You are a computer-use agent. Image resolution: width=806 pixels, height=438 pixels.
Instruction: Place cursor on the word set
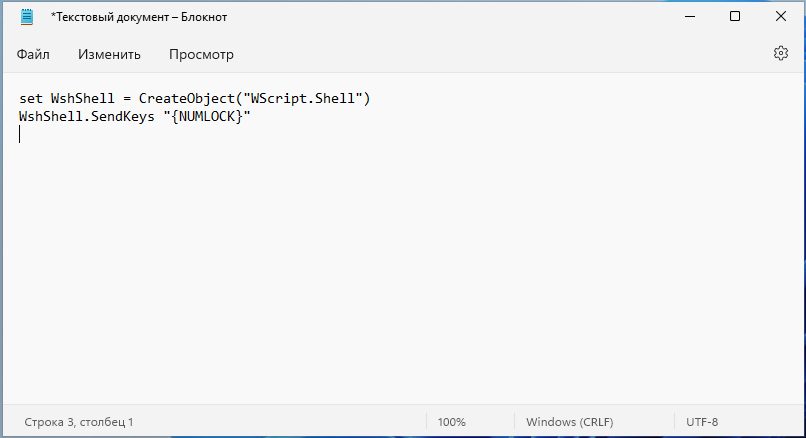click(30, 99)
